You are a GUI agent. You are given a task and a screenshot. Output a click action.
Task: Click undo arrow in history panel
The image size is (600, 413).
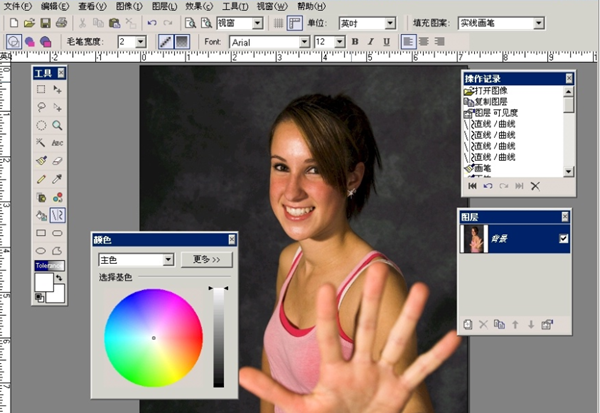tap(488, 186)
